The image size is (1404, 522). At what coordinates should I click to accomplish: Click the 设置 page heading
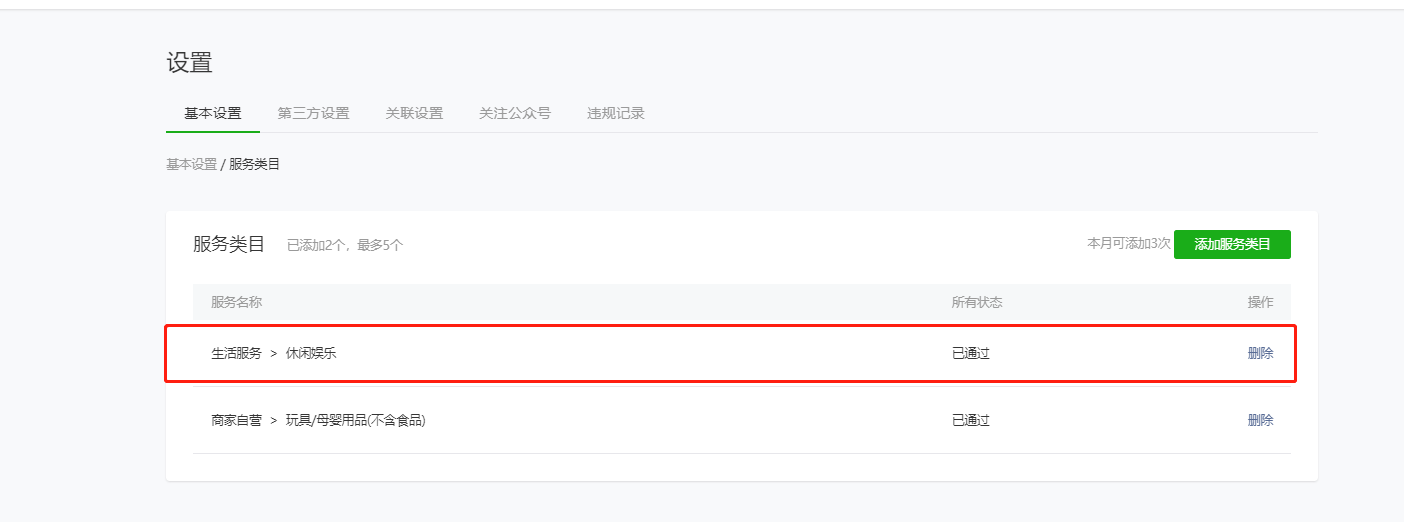[x=189, y=63]
